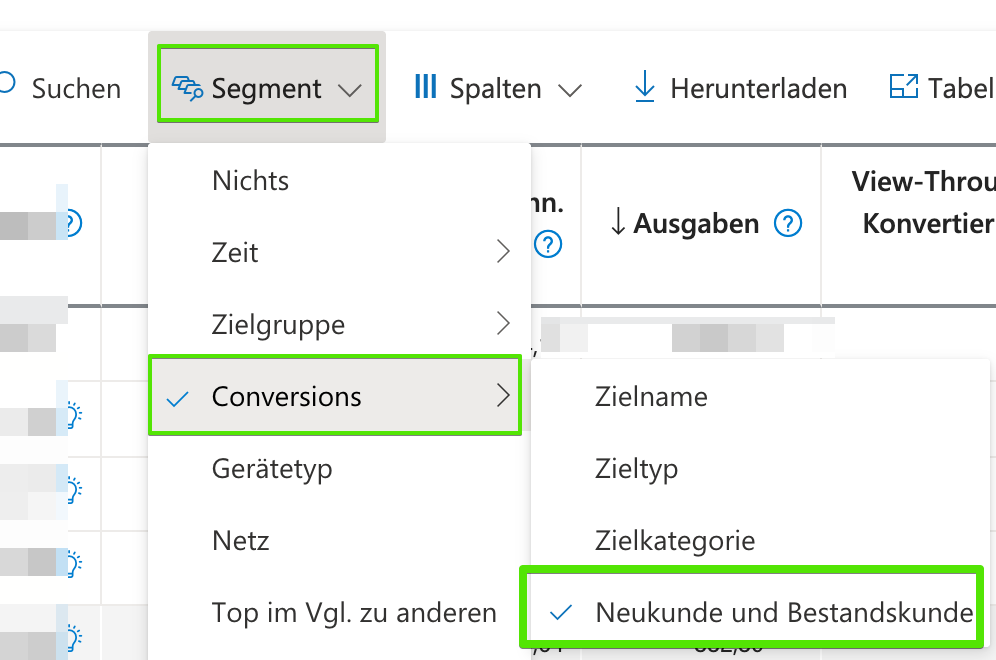Viewport: 996px width, 660px height.
Task: Click the Herunterladen download arrow icon
Action: click(x=645, y=88)
